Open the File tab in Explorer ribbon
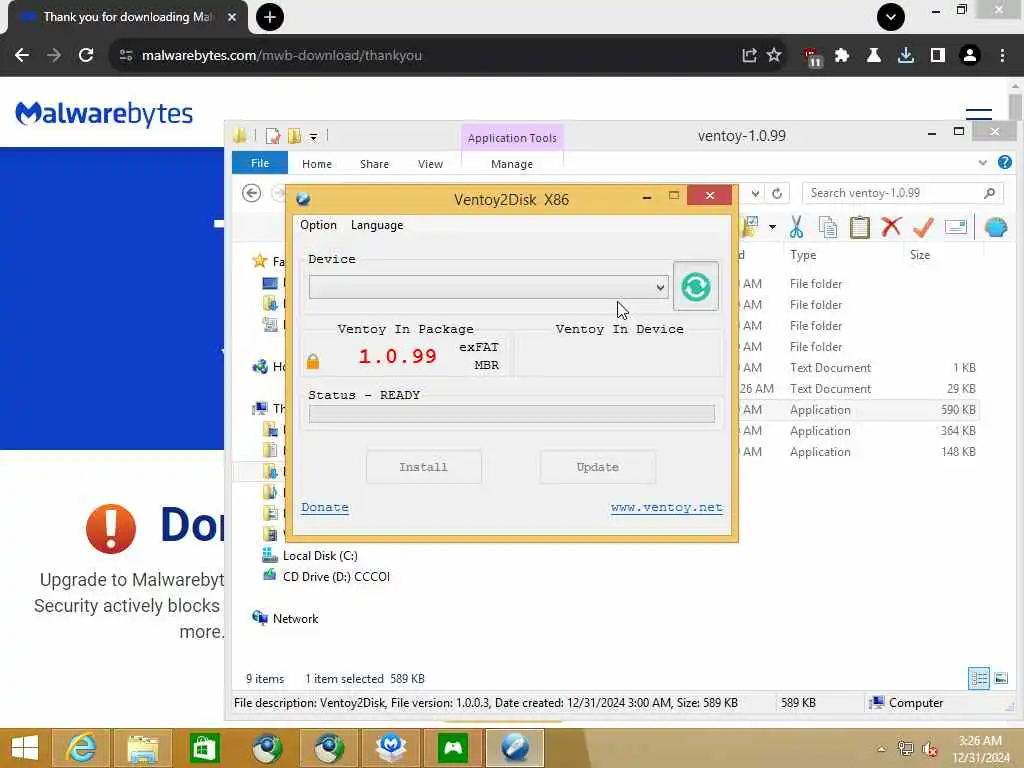This screenshot has height=768, width=1024. pos(260,163)
